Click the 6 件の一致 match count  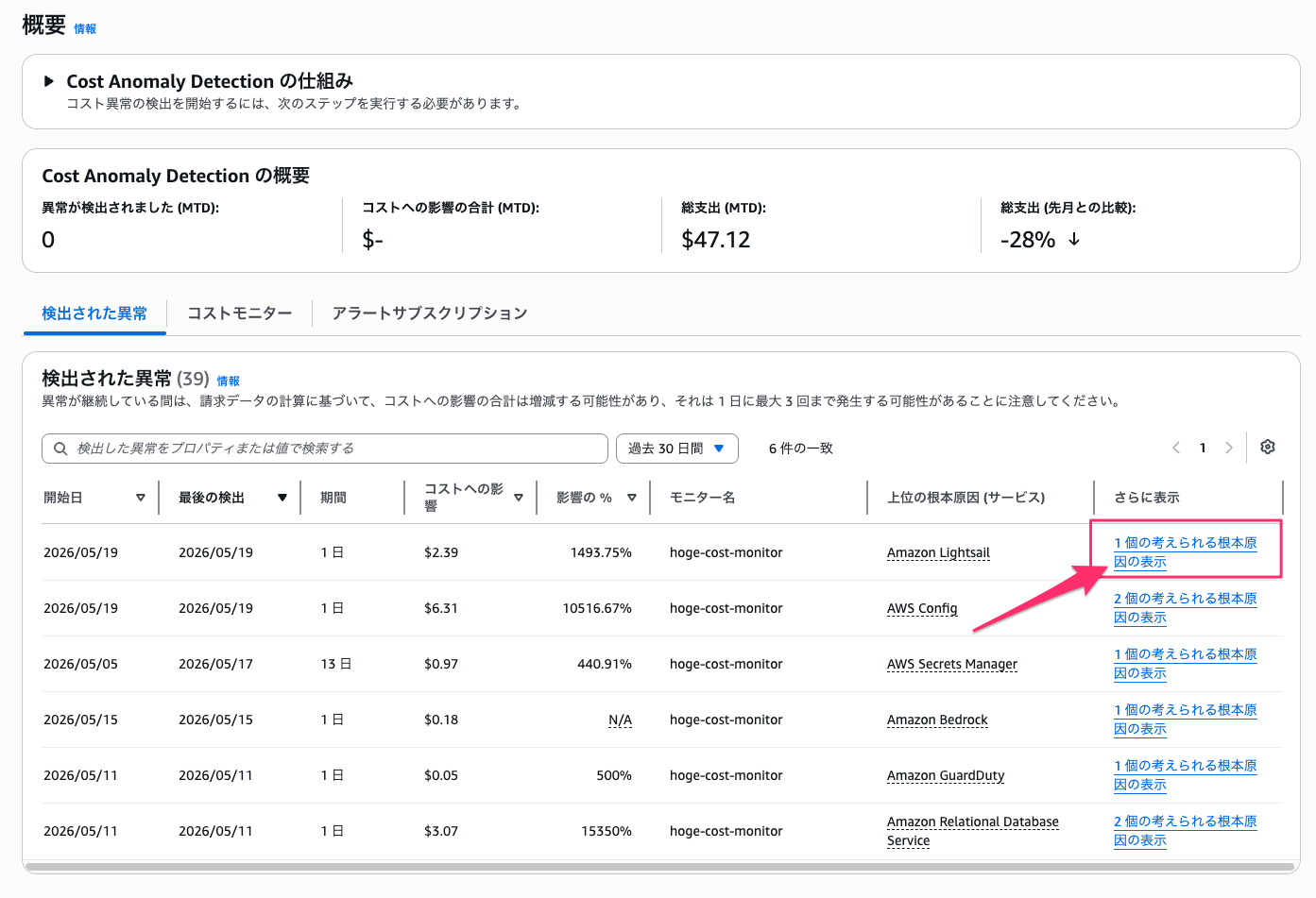(801, 449)
